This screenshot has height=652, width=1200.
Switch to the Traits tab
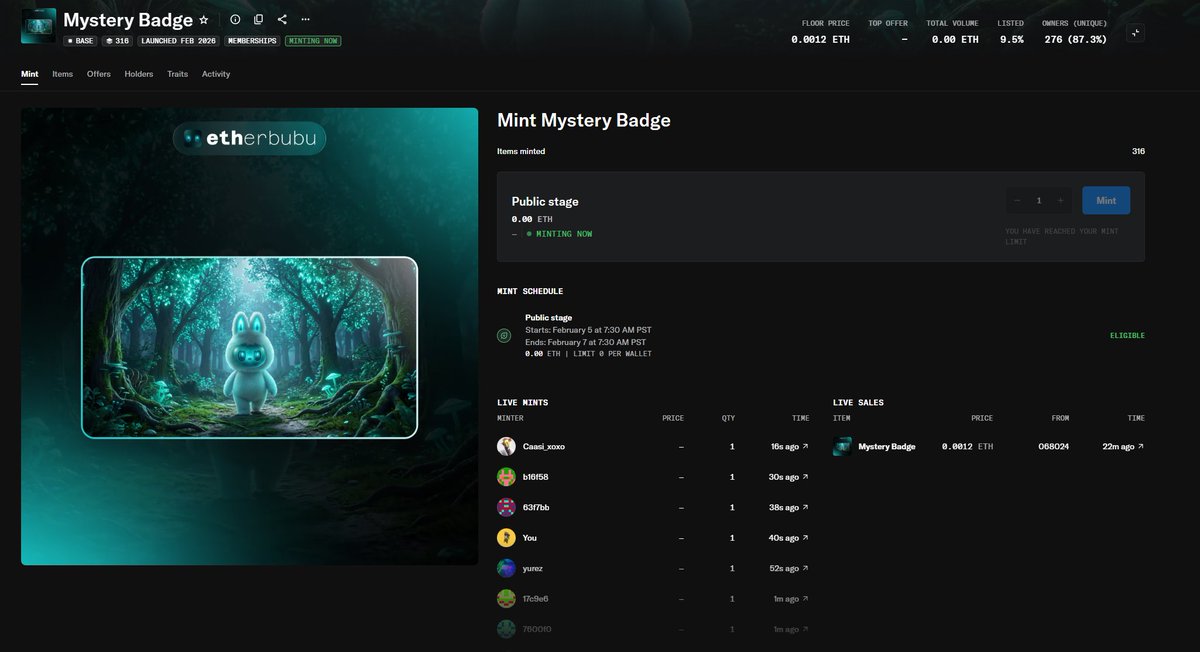pyautogui.click(x=178, y=74)
